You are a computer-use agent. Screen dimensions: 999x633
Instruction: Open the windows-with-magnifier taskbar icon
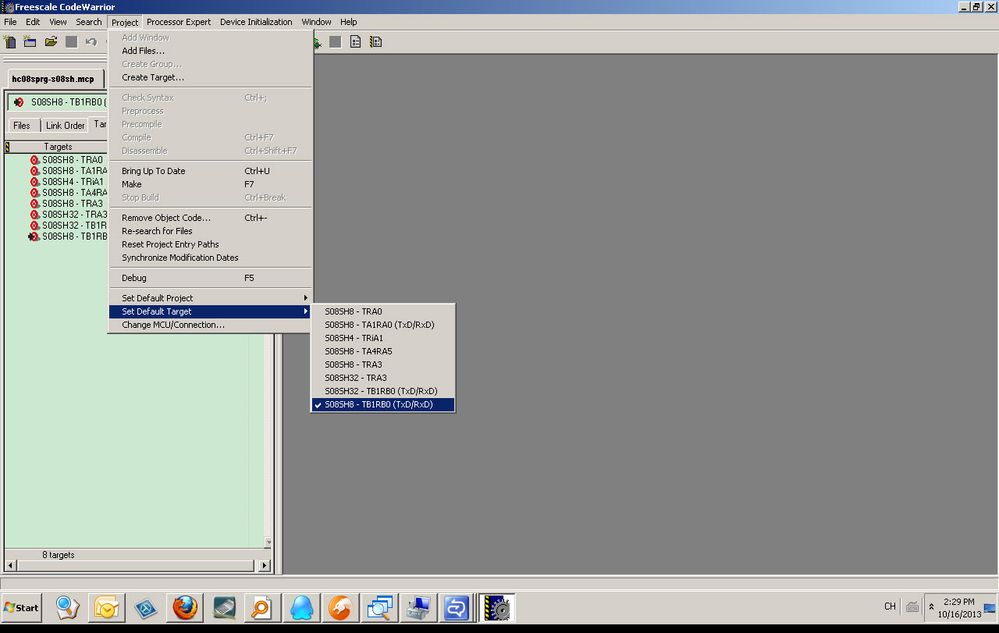point(379,607)
